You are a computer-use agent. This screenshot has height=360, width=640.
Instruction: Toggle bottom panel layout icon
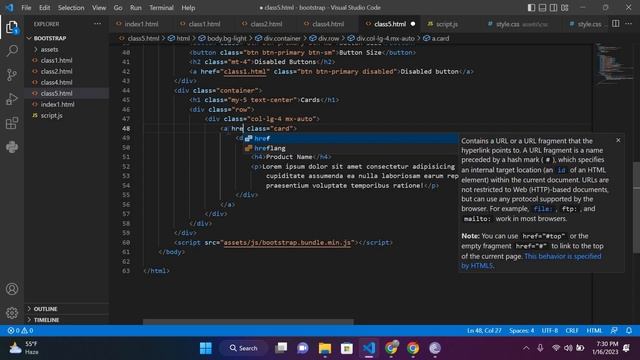[542, 8]
